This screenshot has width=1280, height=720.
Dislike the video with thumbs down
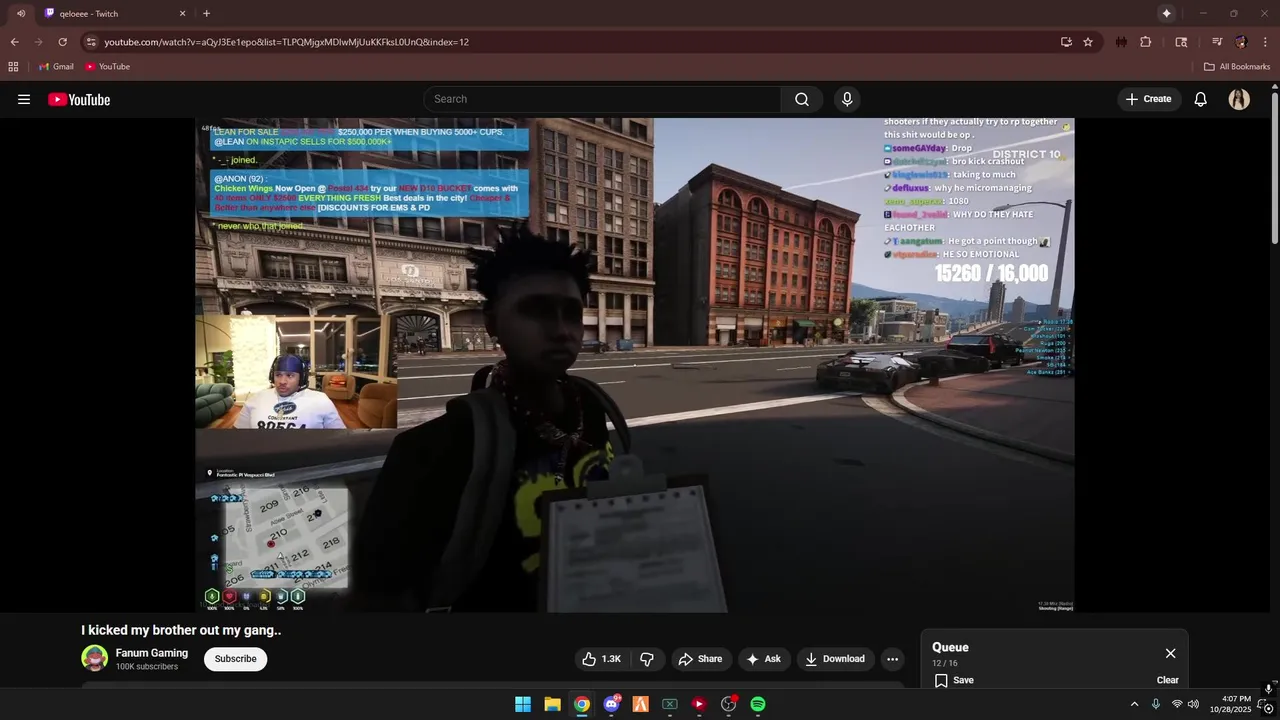pyautogui.click(x=647, y=659)
